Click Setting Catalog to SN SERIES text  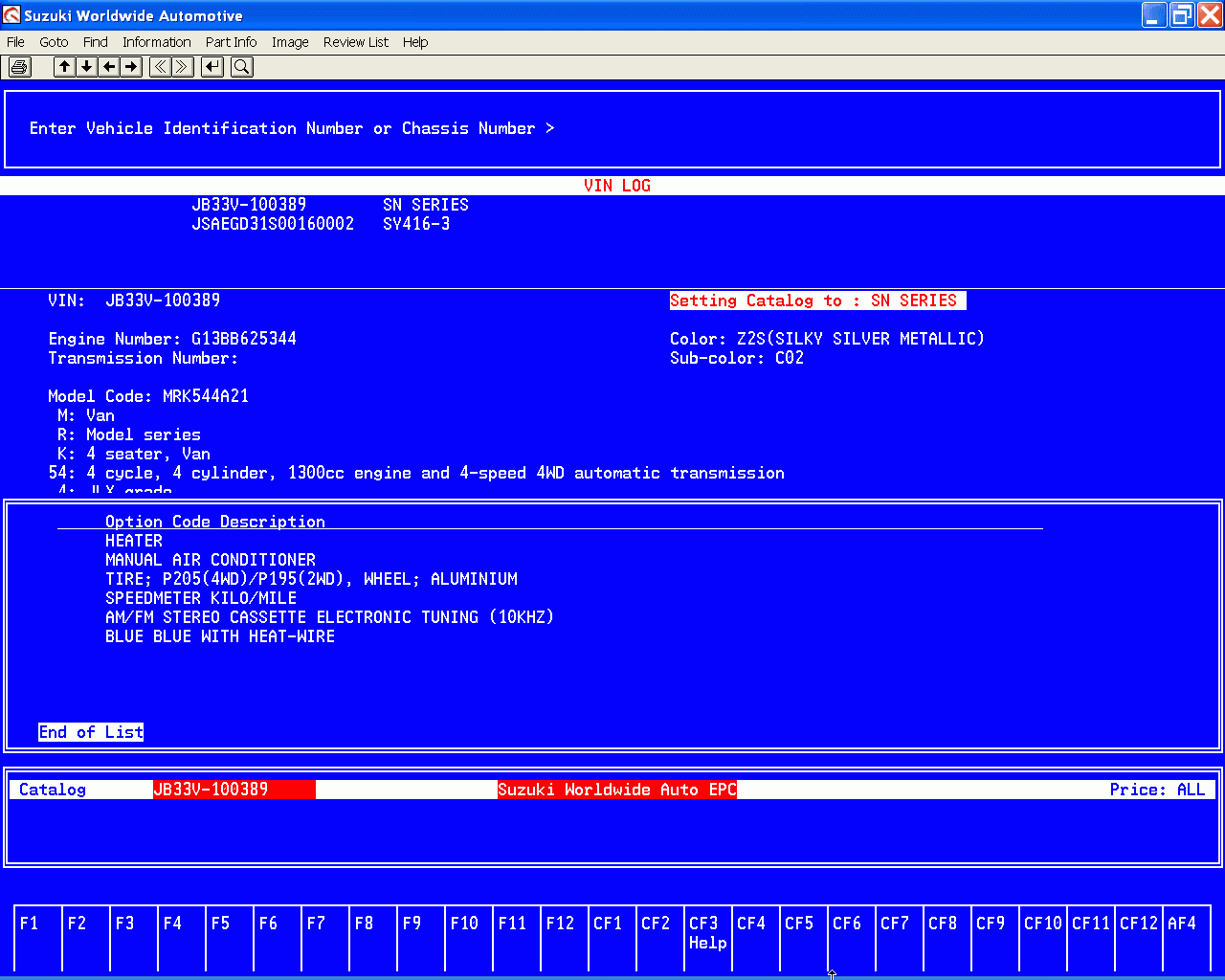pos(818,301)
